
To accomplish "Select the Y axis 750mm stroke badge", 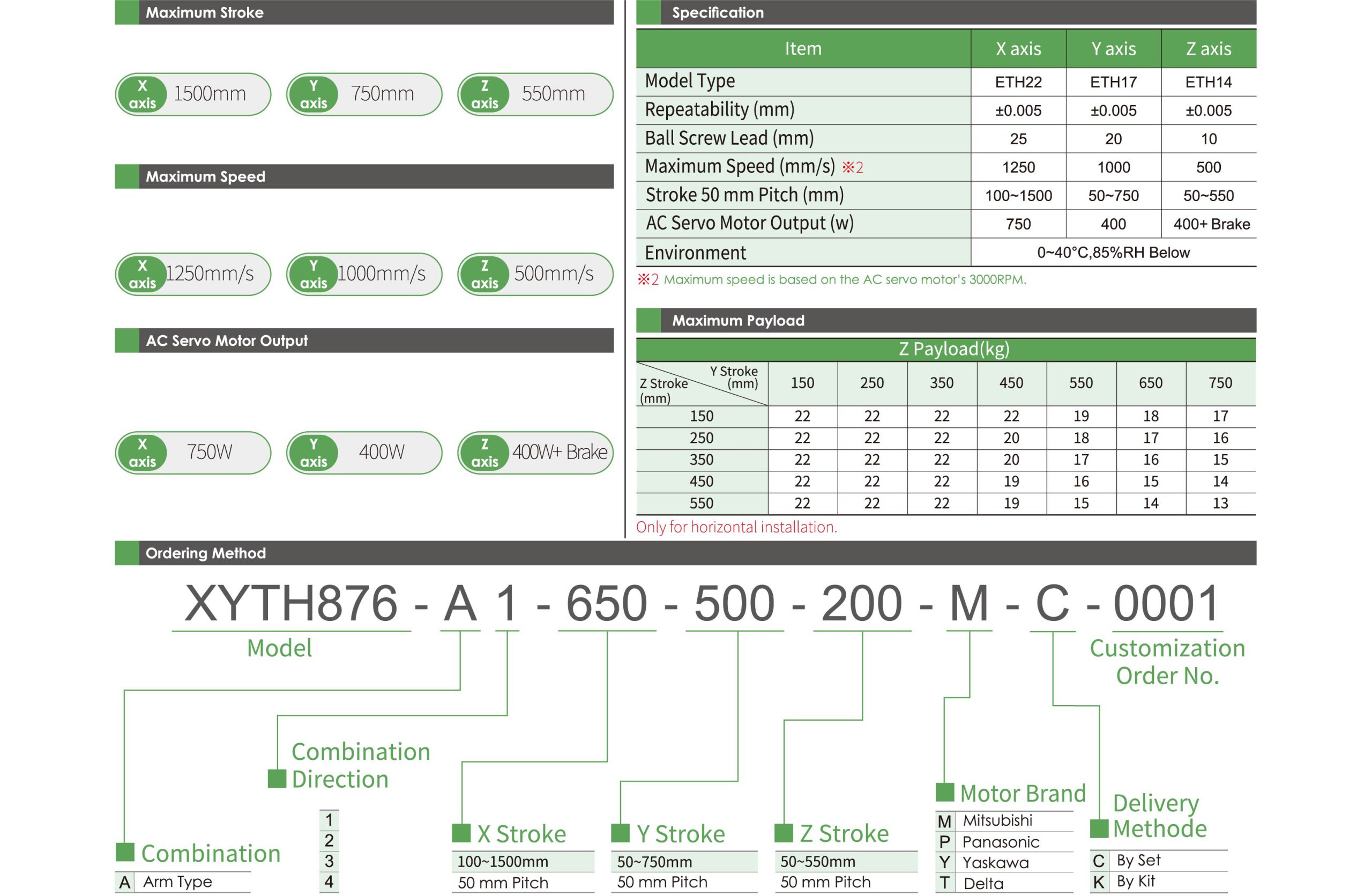I will (365, 94).
